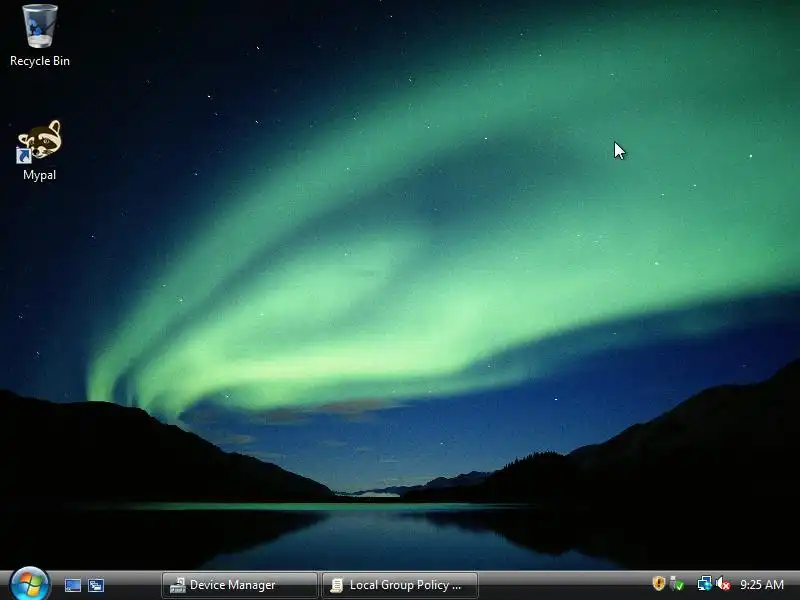This screenshot has height=600, width=800.
Task: Open the Local Group Policy taskbar button
Action: tap(400, 585)
